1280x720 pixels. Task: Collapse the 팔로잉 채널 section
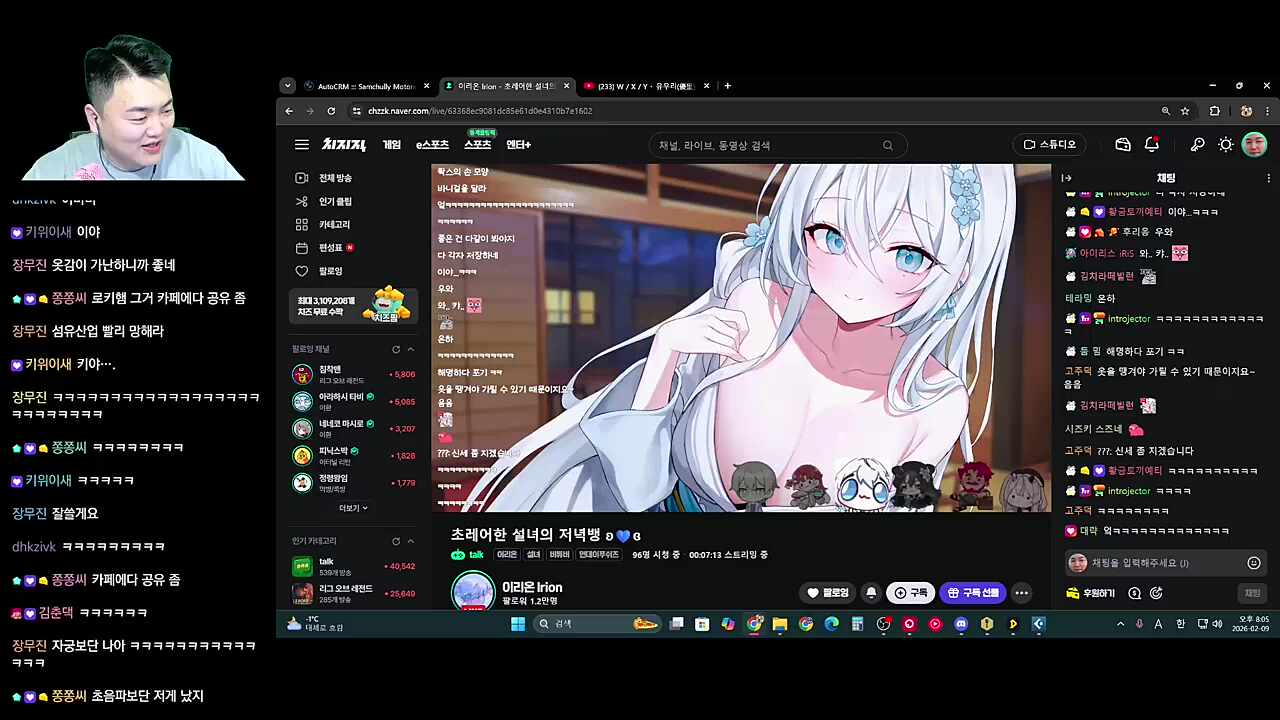pos(410,349)
